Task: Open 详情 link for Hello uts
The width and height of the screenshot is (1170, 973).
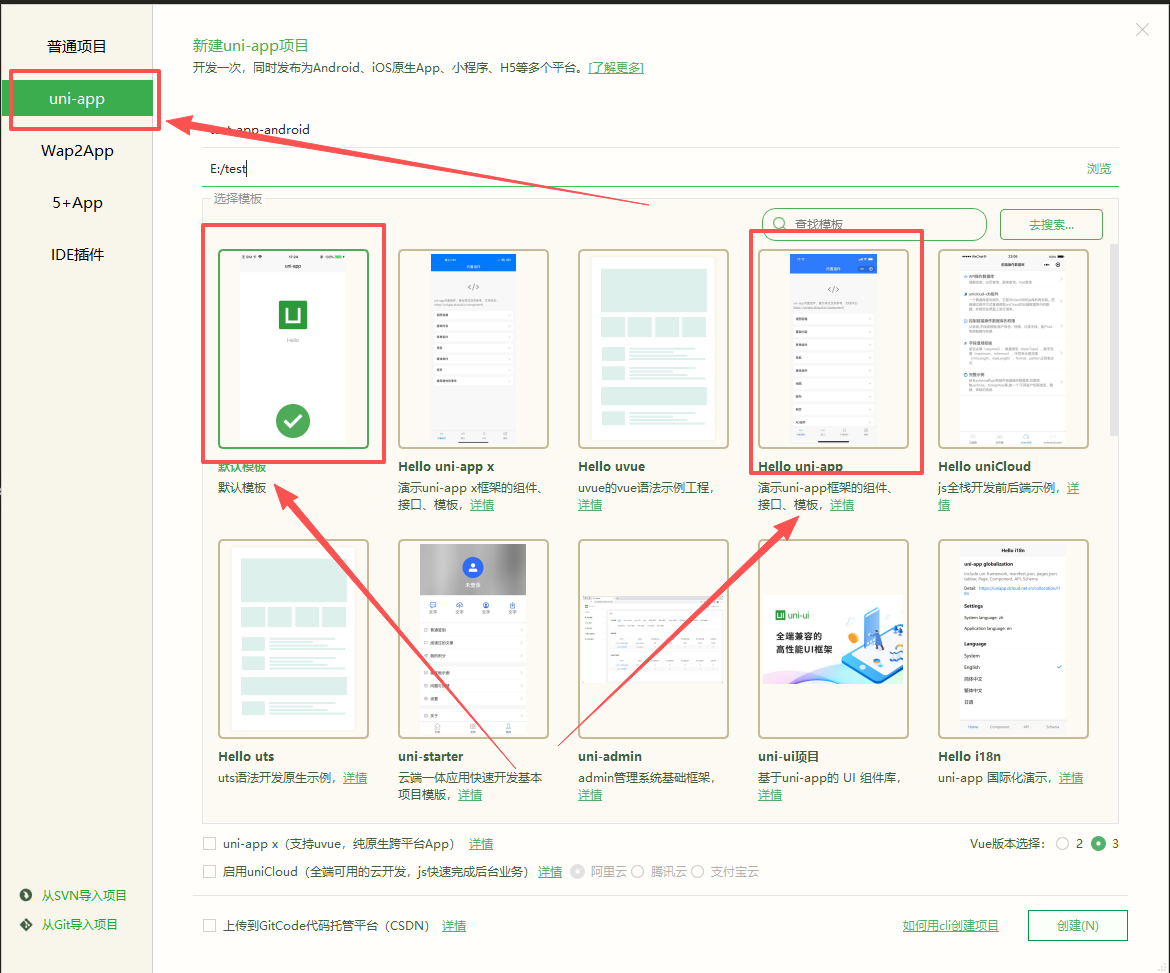Action: point(354,778)
